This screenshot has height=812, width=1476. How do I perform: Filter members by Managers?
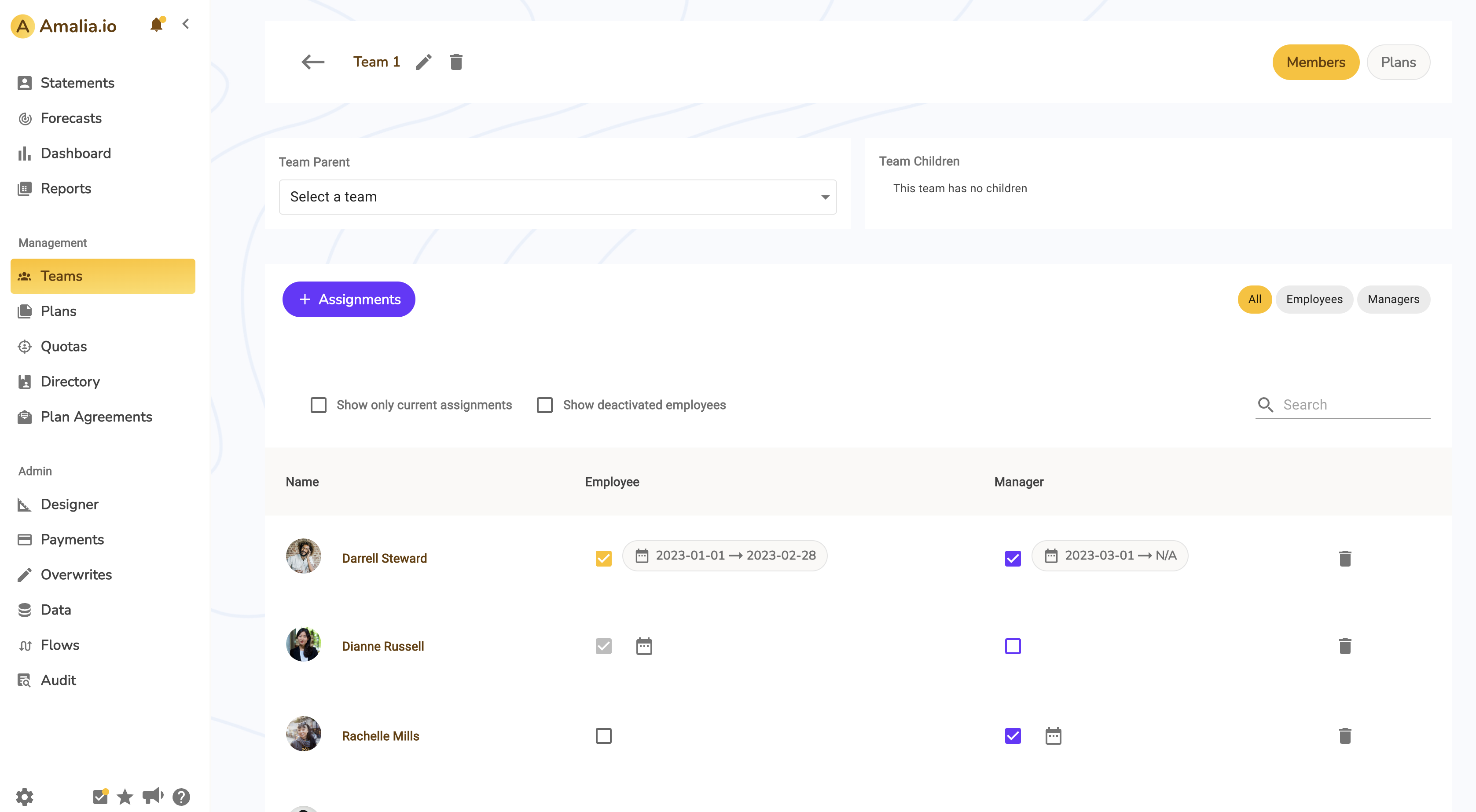click(1393, 299)
